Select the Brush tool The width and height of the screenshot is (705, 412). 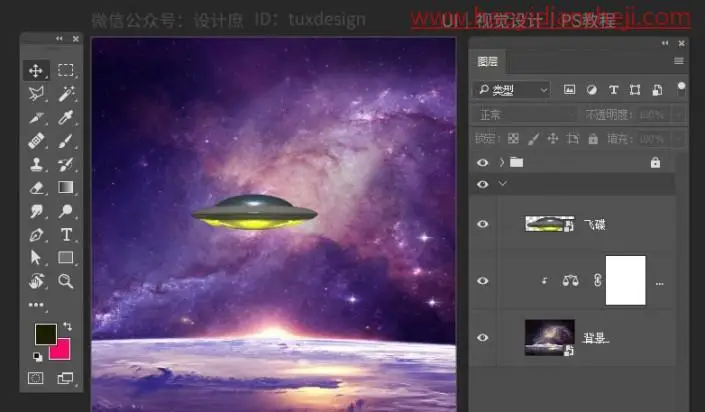point(66,141)
